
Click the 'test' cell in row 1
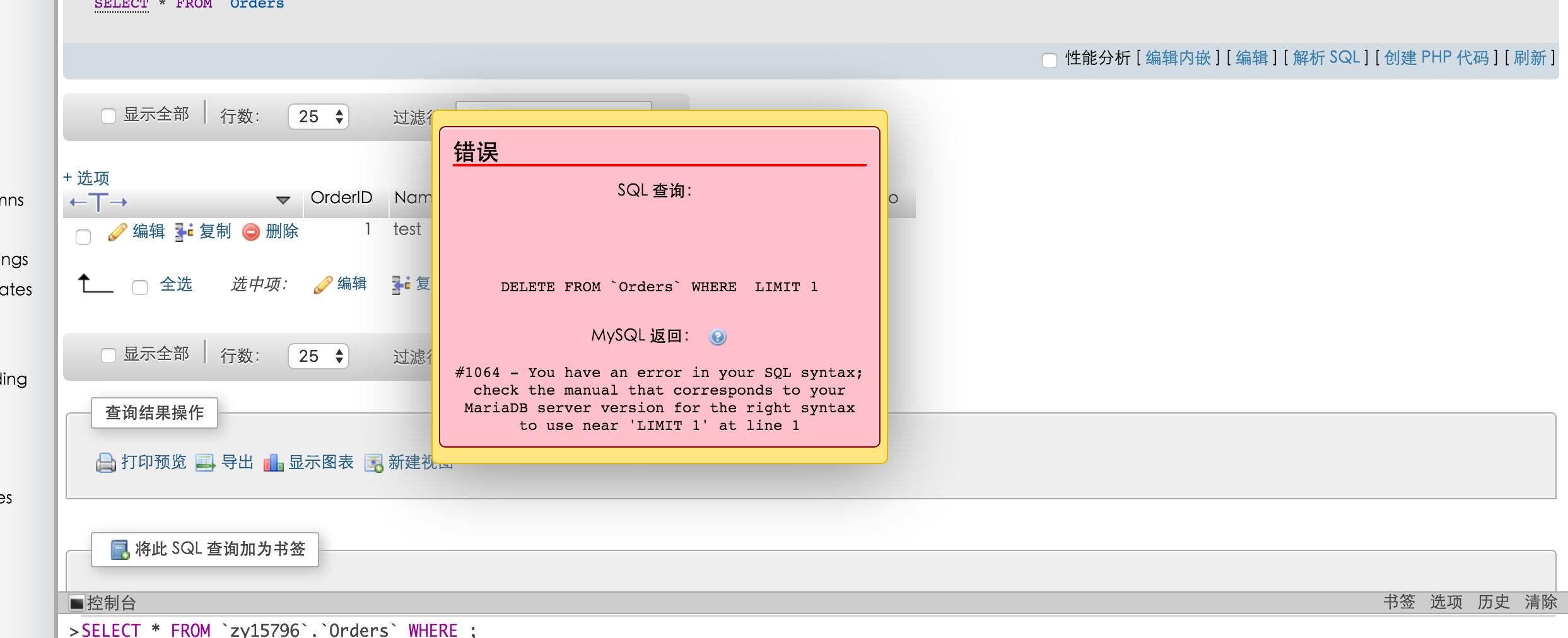coord(407,229)
